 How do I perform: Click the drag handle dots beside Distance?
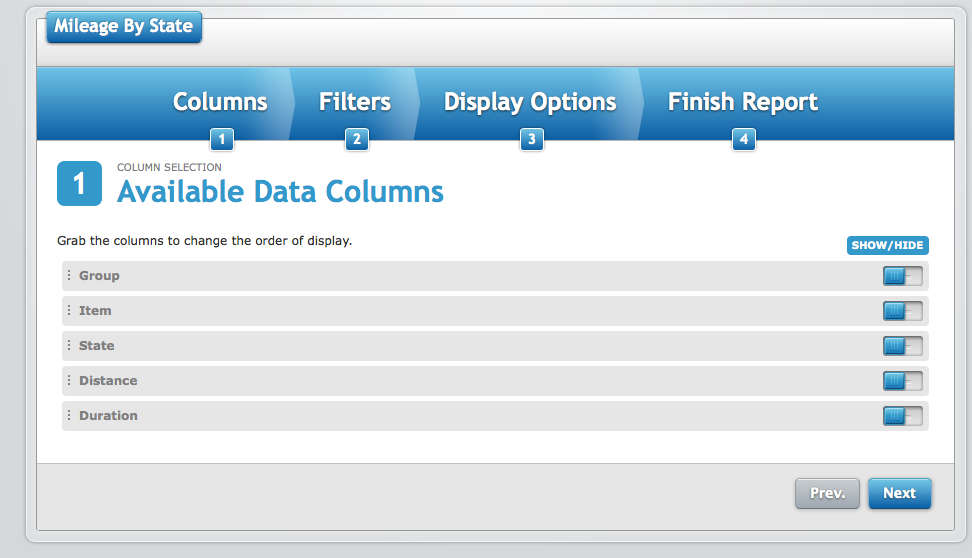coord(69,380)
